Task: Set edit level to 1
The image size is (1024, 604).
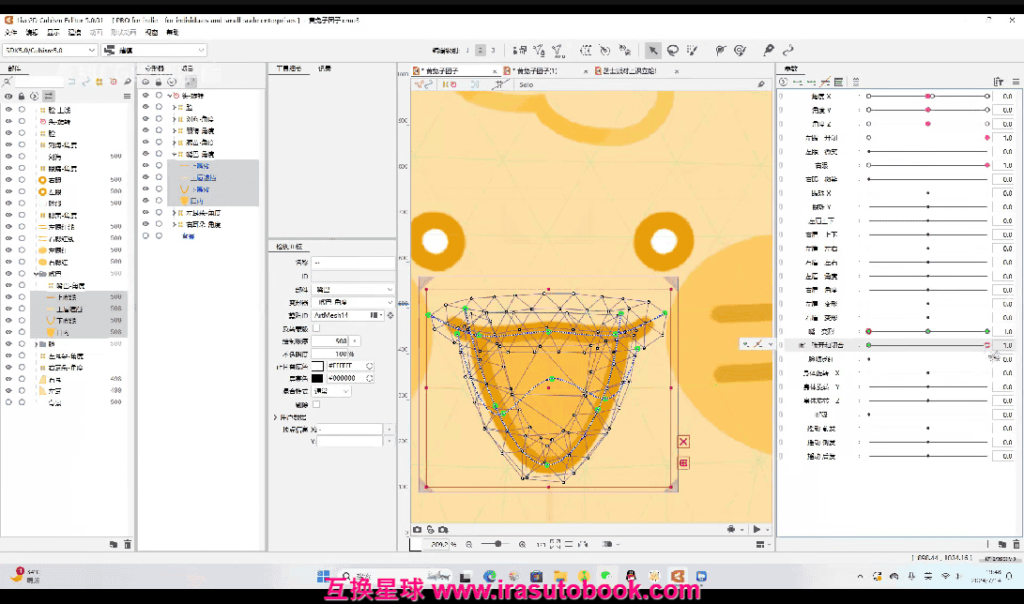Action: click(x=468, y=50)
